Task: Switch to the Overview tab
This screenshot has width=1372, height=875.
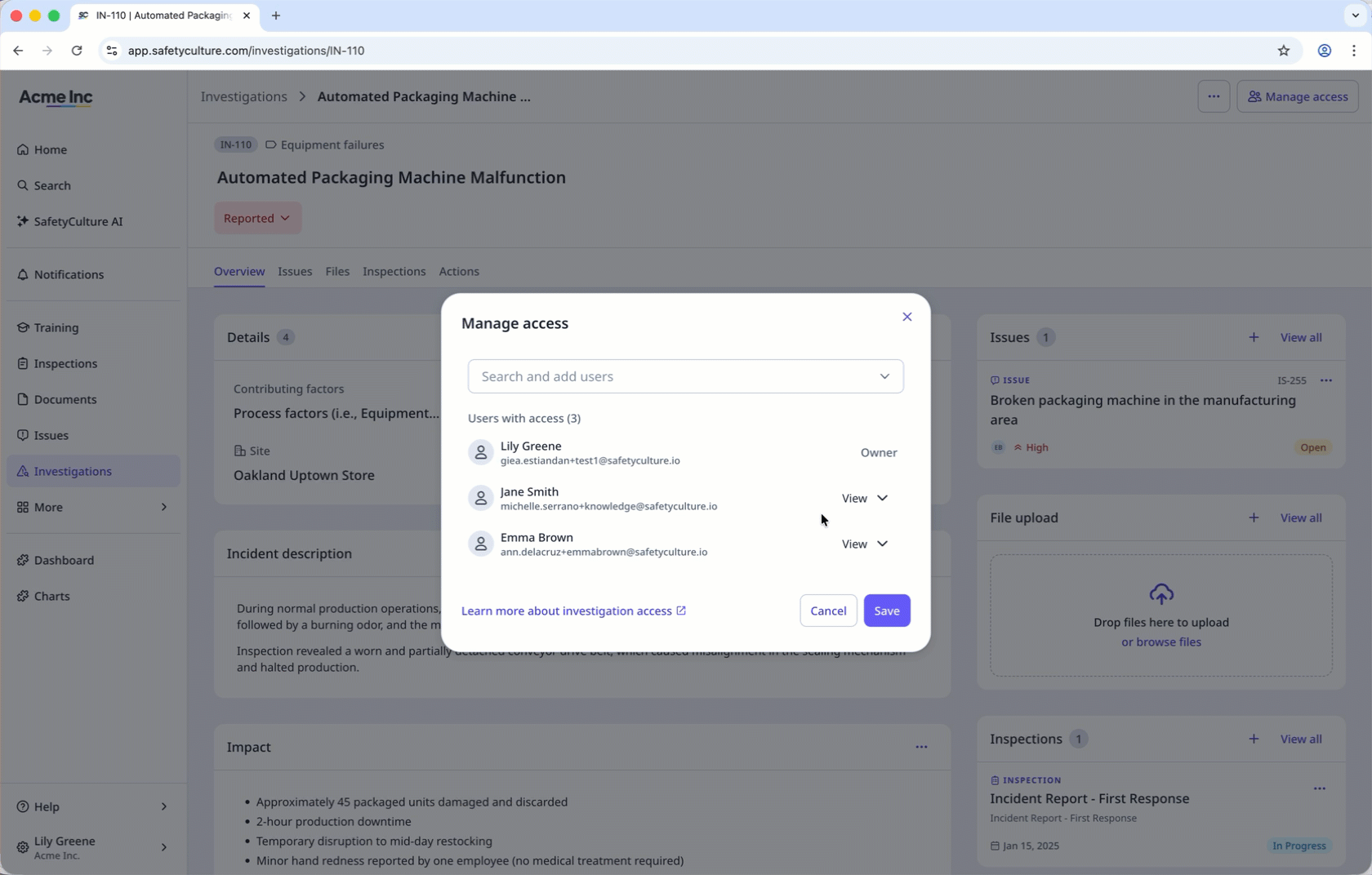Action: (x=239, y=271)
